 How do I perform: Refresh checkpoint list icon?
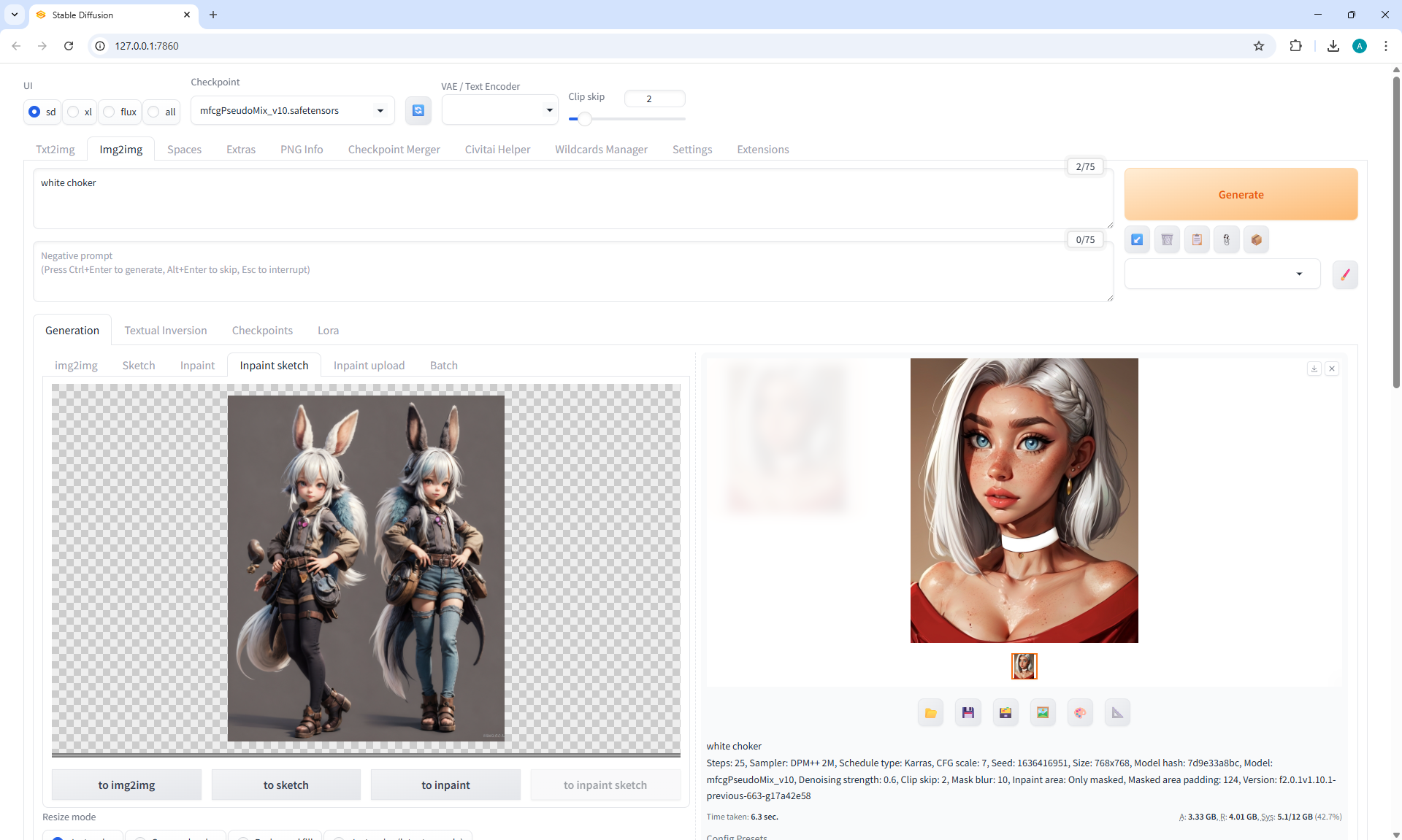[418, 110]
